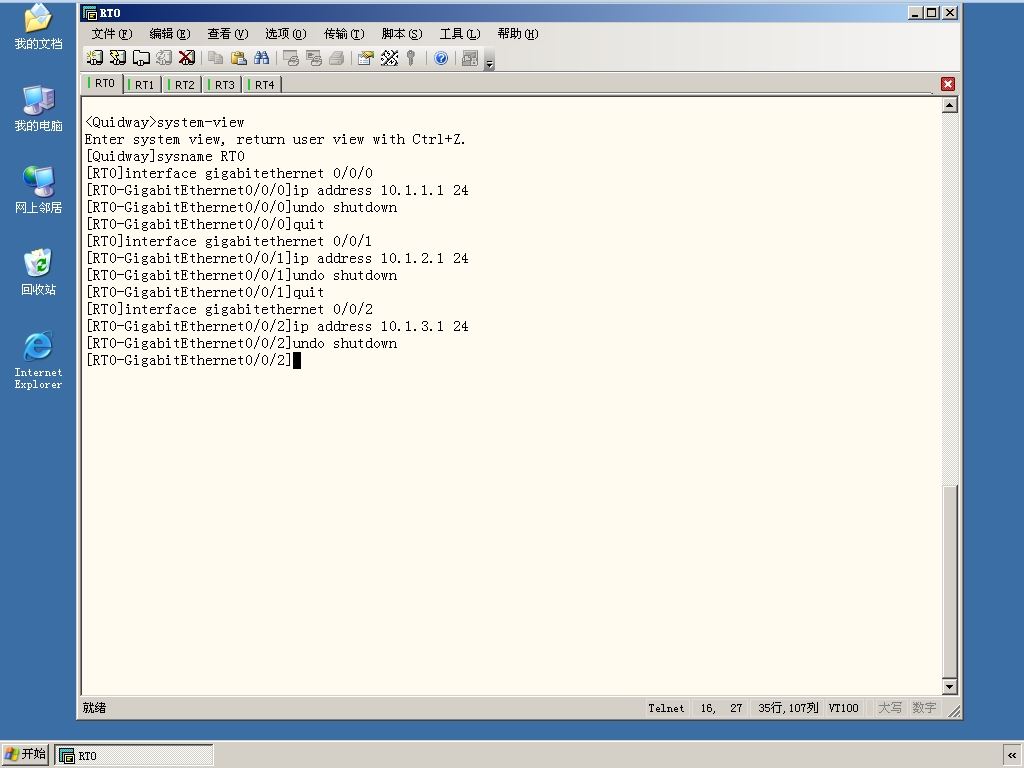Expand the taskbar tray chevron
This screenshot has width=1024, height=768.
tap(1012, 756)
